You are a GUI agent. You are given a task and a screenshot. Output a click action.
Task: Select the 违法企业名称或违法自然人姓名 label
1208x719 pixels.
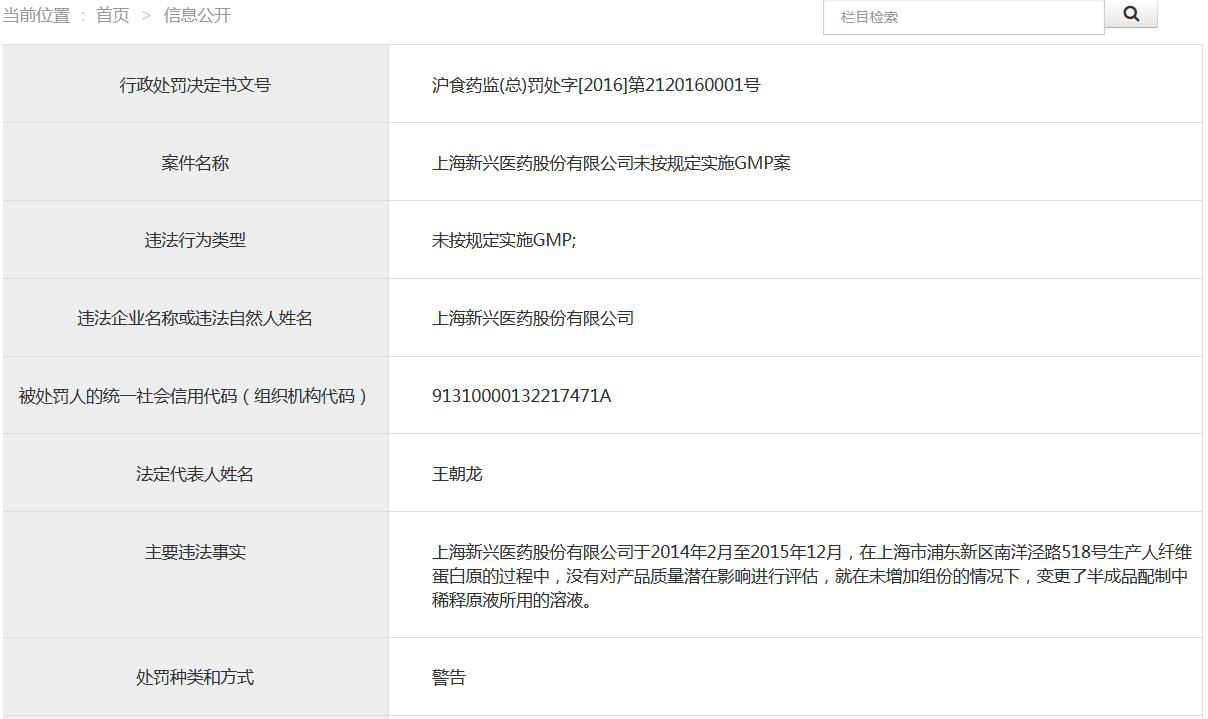tap(195, 318)
